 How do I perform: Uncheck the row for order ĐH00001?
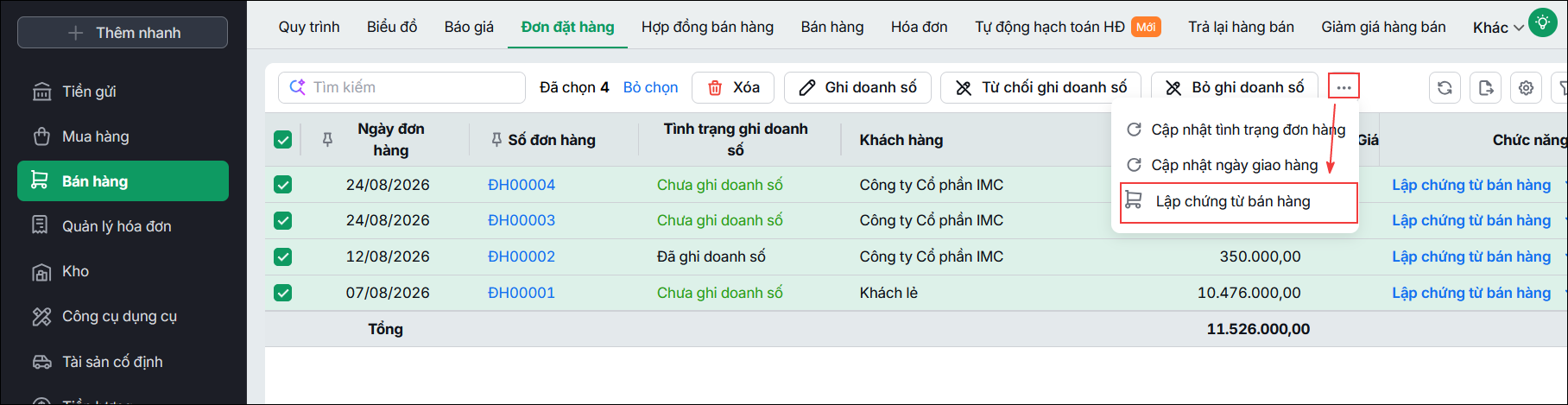pos(282,293)
